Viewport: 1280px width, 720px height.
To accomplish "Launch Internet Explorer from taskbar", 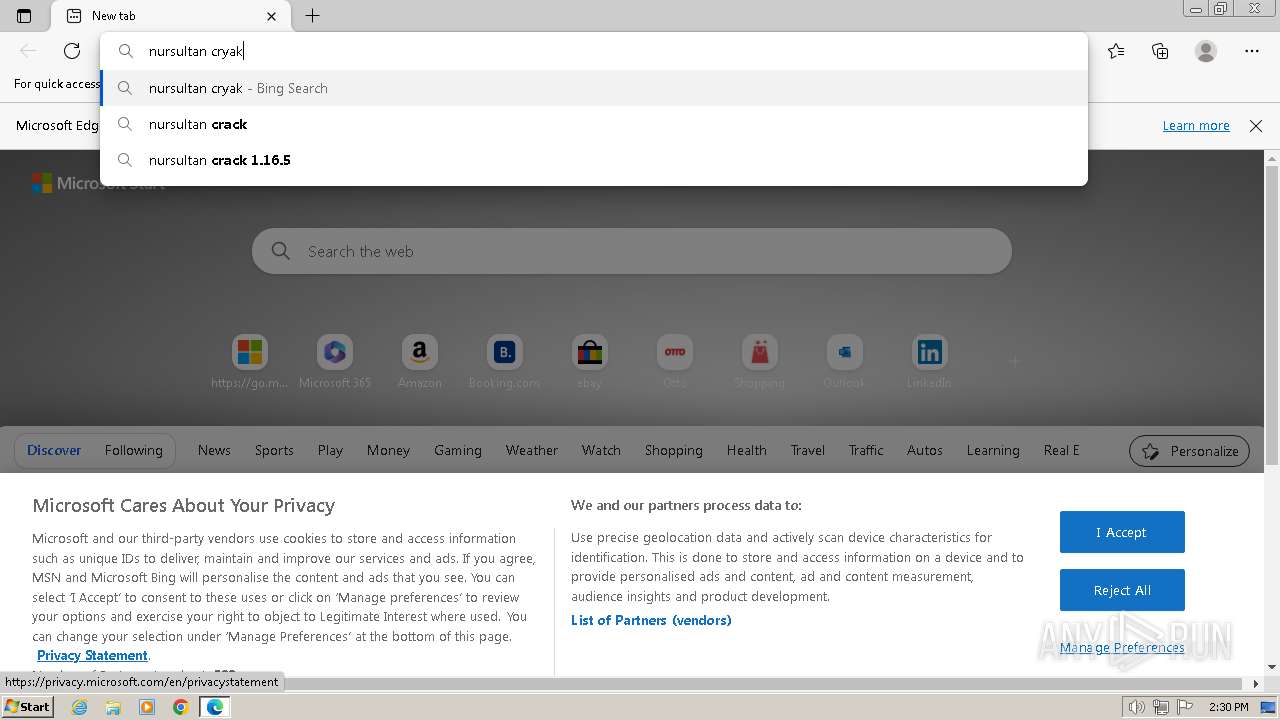I will pos(79,707).
